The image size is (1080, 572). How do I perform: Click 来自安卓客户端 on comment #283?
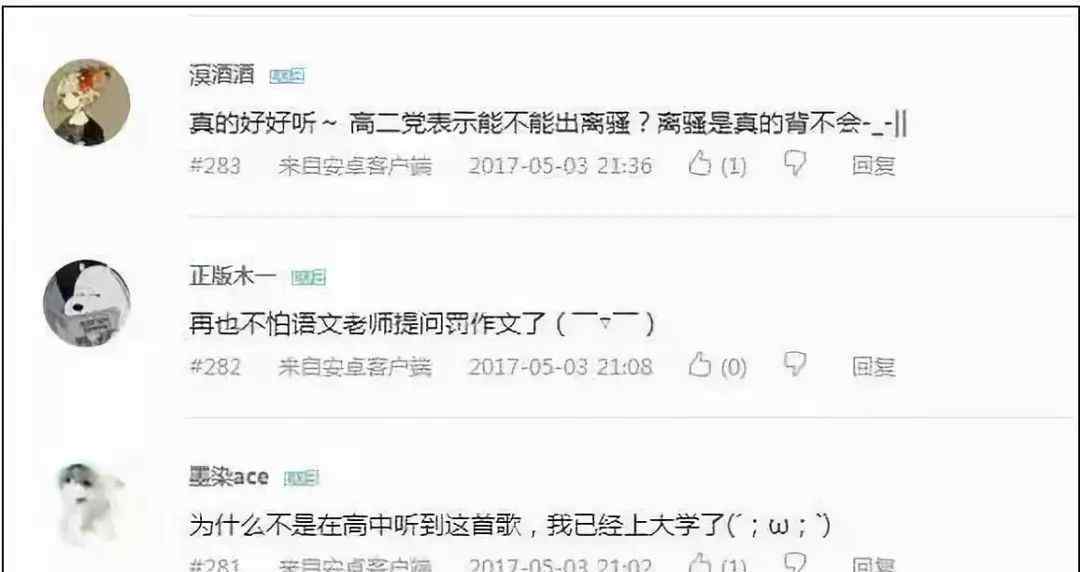tap(355, 165)
